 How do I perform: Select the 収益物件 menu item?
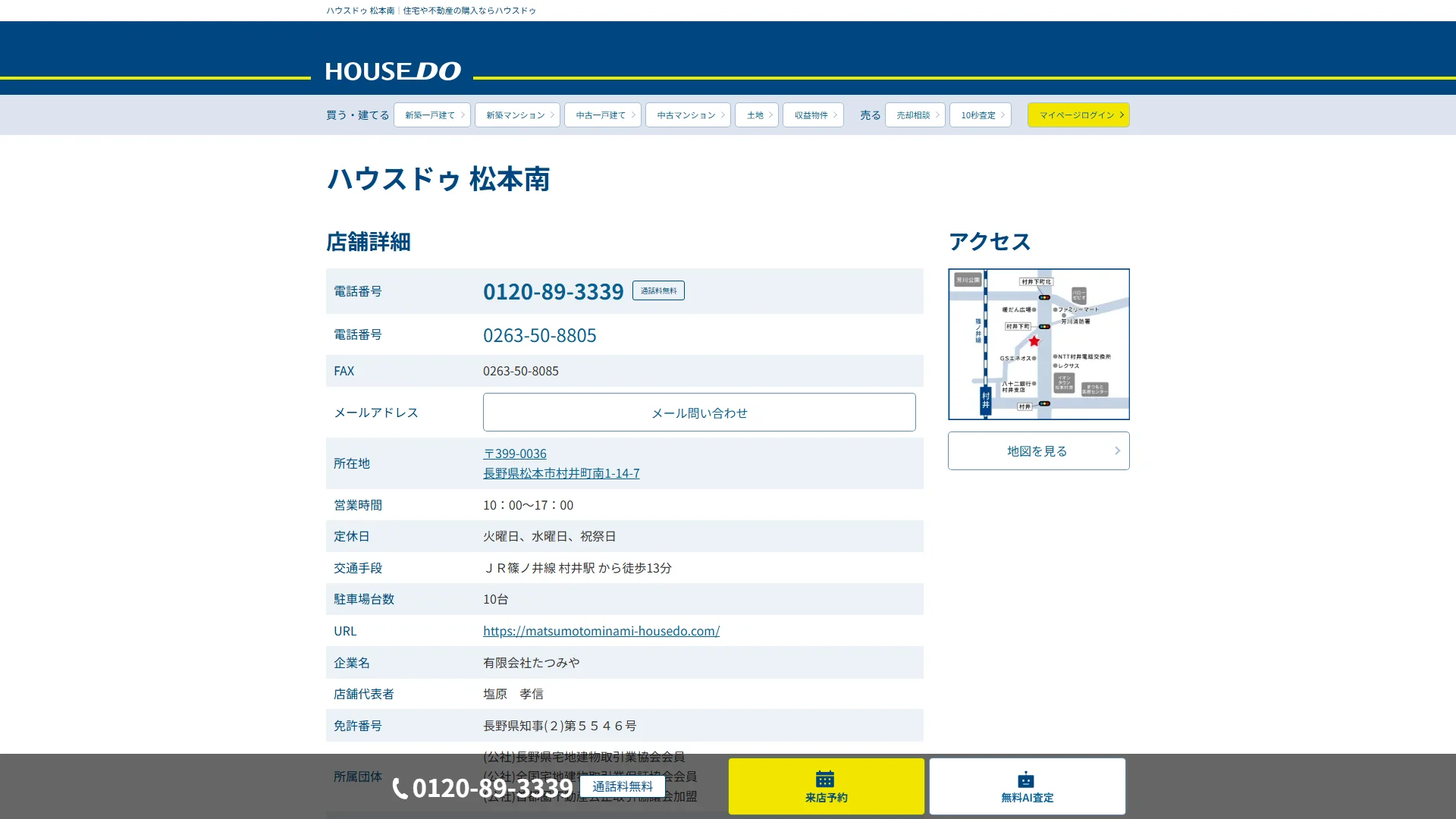tap(813, 115)
